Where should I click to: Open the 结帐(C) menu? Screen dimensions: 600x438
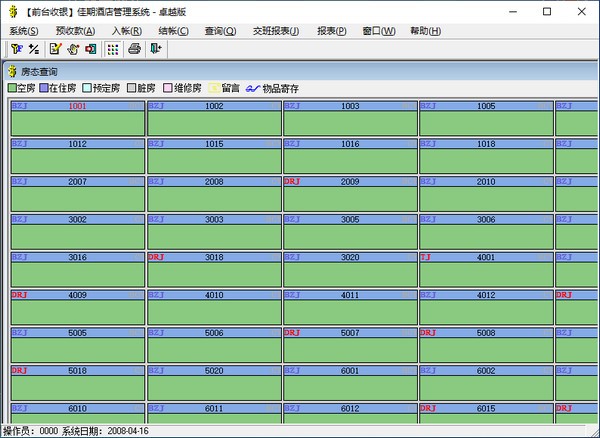tap(172, 31)
